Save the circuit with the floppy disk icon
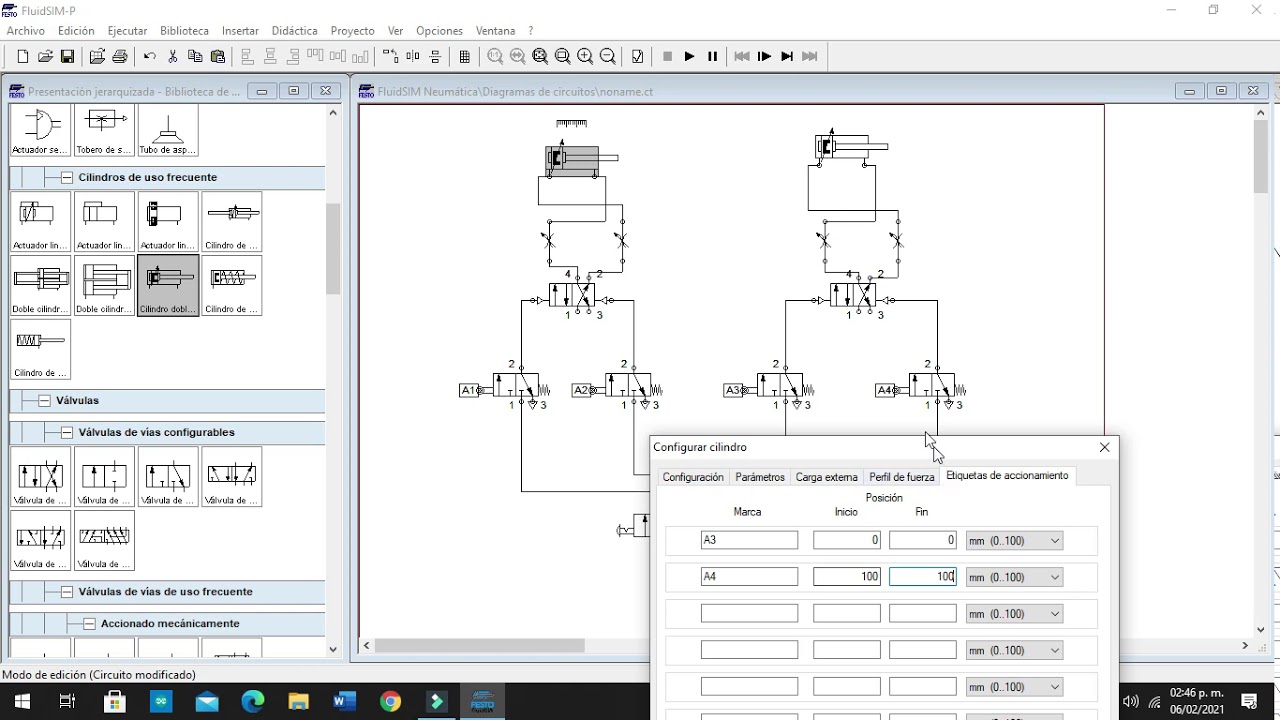 pos(68,57)
